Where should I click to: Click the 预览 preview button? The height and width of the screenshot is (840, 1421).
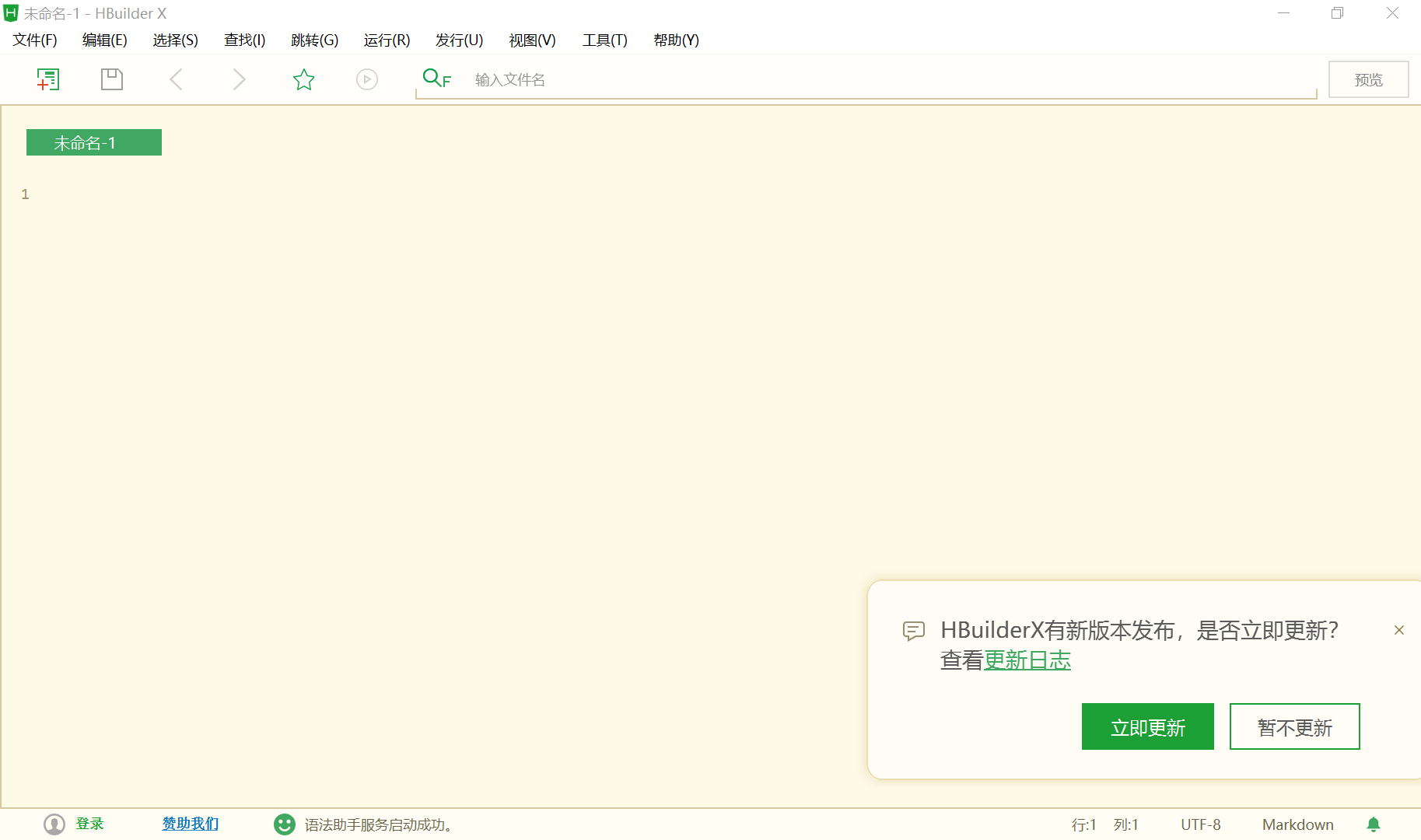tap(1368, 79)
